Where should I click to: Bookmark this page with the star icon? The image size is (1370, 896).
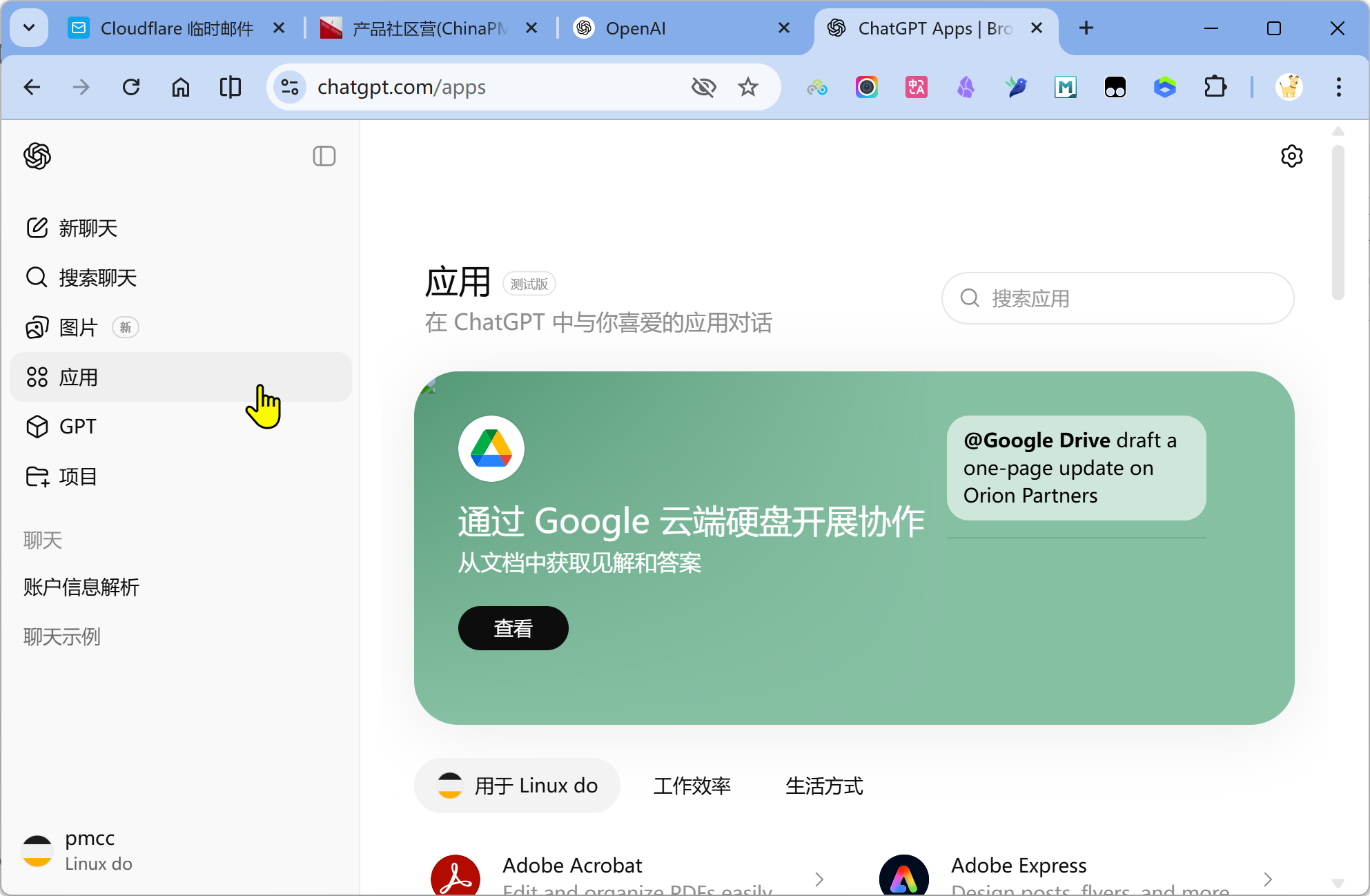[x=748, y=87]
